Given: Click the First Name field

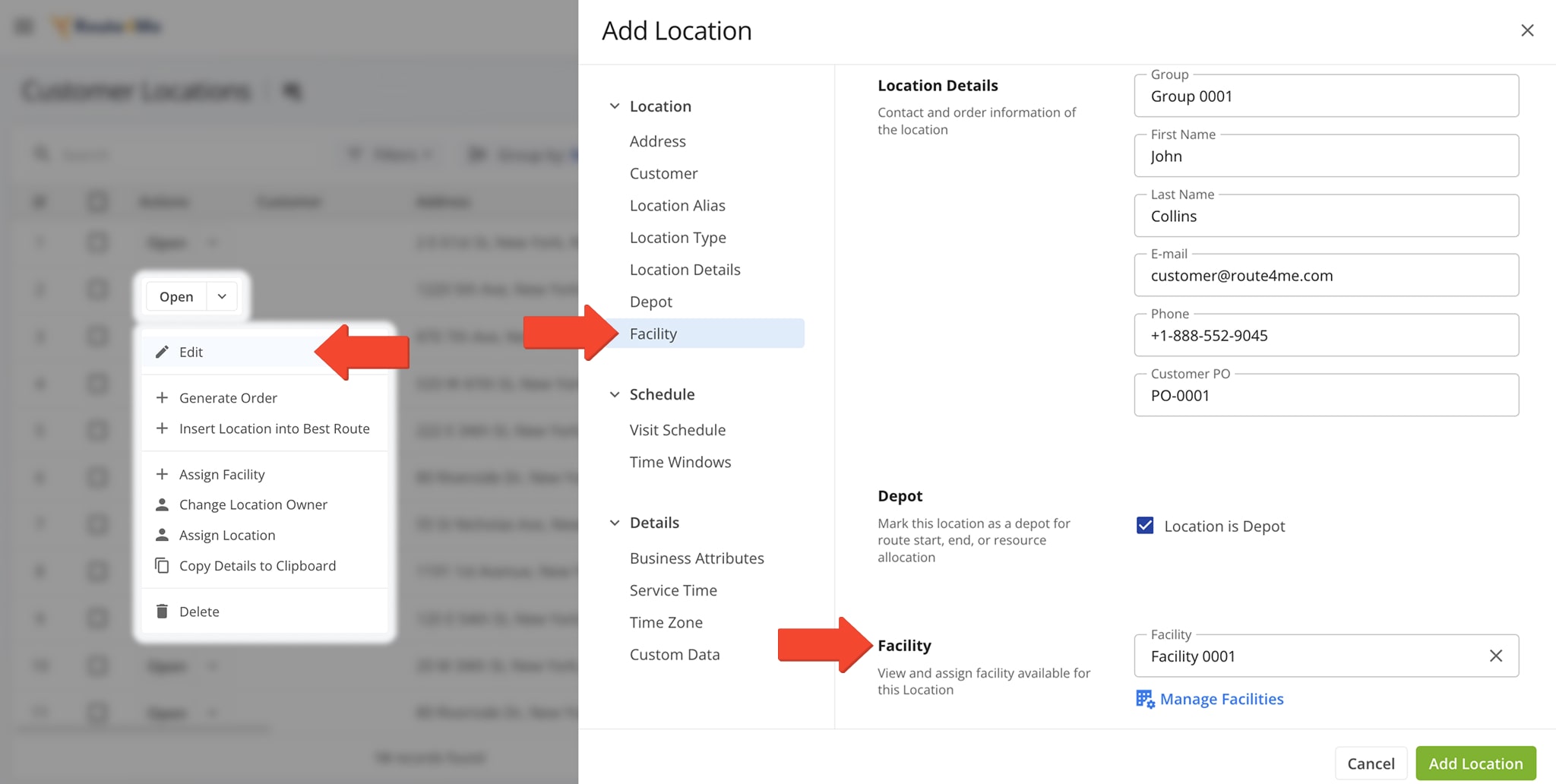Looking at the screenshot, I should click(1326, 156).
